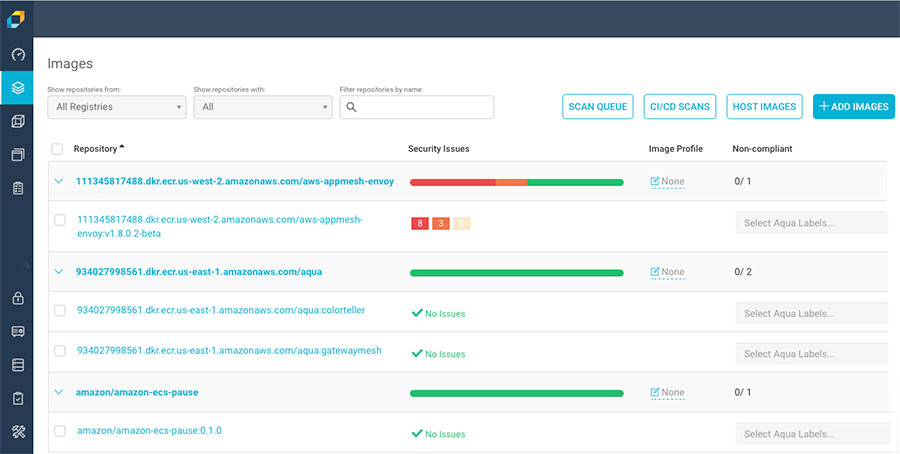Toggle the select-all repositories checkbox

click(x=57, y=149)
